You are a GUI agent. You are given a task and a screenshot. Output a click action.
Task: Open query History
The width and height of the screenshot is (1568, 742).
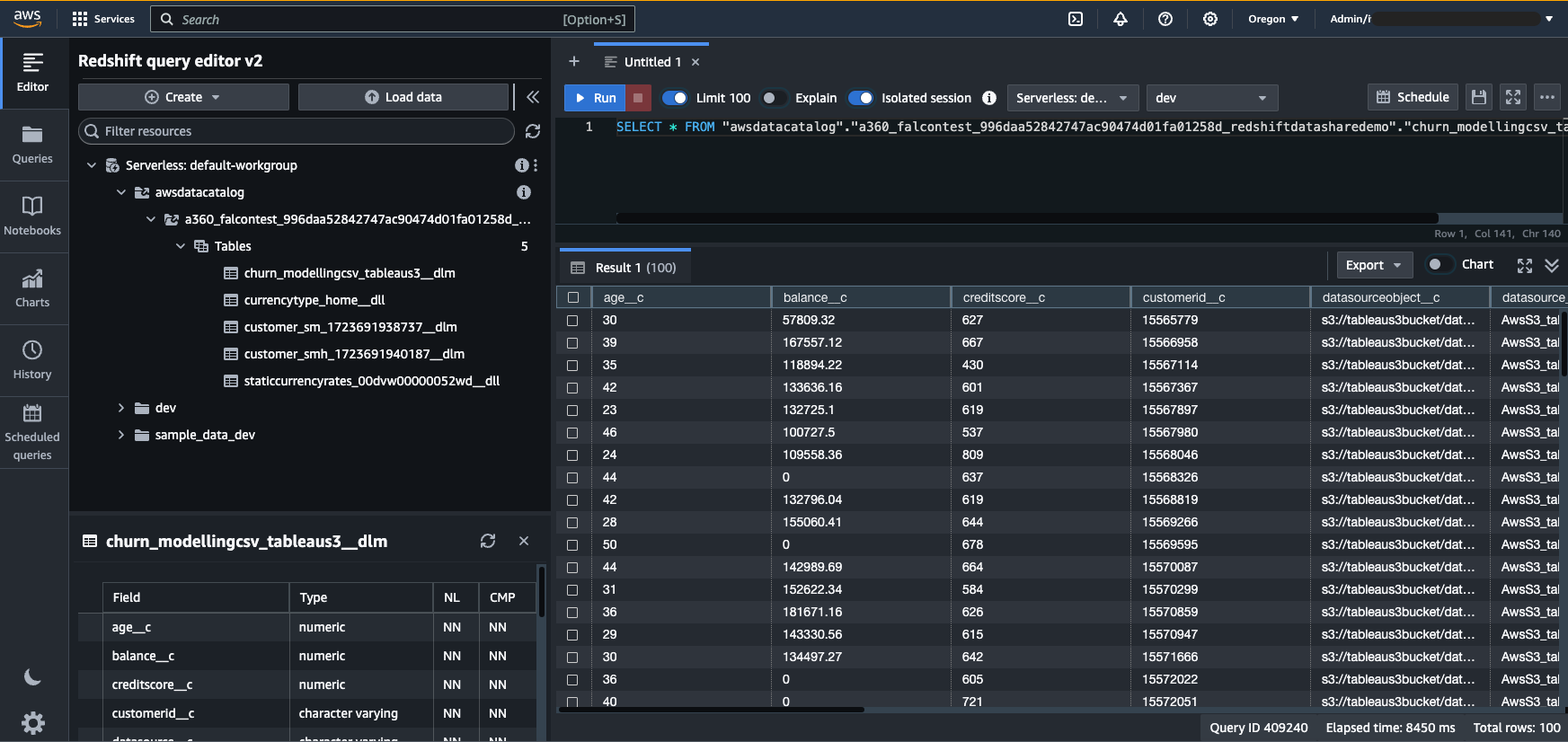click(32, 360)
